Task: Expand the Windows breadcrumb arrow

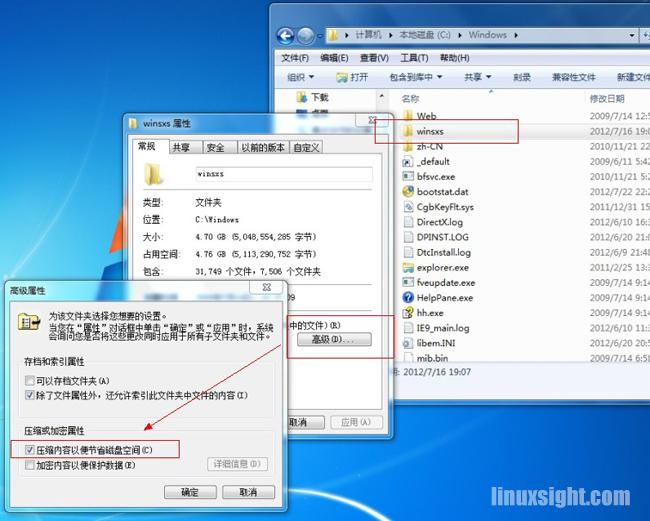Action: click(x=516, y=35)
